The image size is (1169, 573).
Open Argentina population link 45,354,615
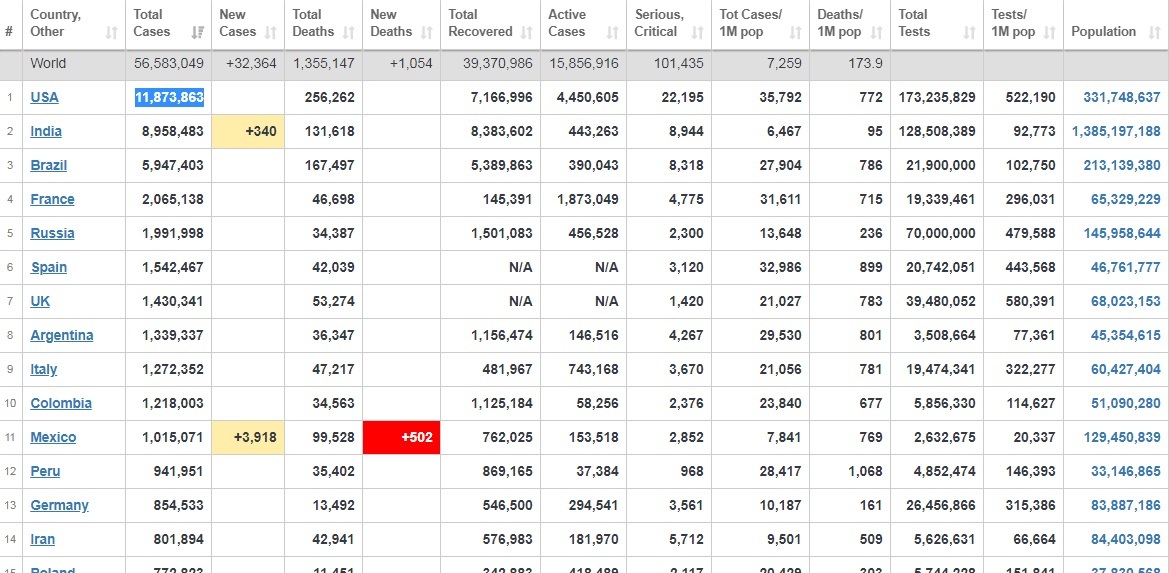click(1126, 335)
